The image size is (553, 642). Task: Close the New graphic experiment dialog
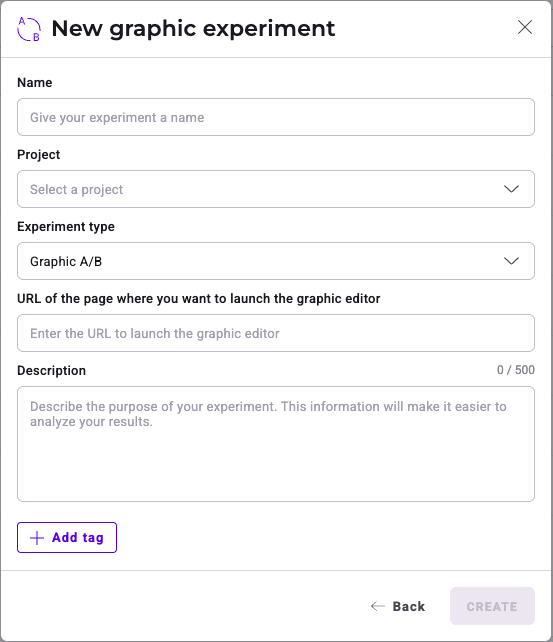pyautogui.click(x=525, y=27)
